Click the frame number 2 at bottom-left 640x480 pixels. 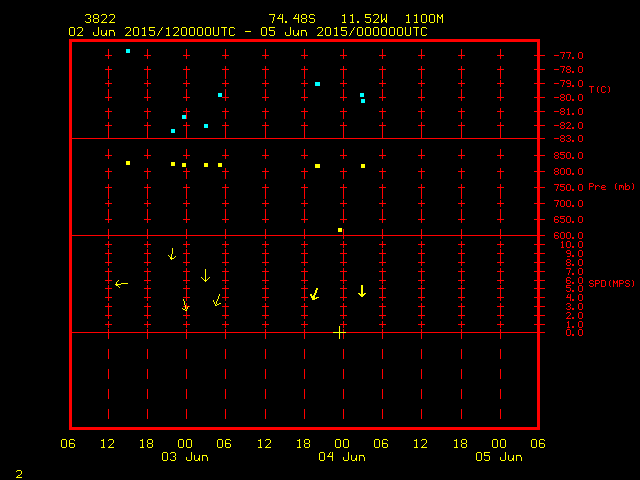(x=18, y=471)
